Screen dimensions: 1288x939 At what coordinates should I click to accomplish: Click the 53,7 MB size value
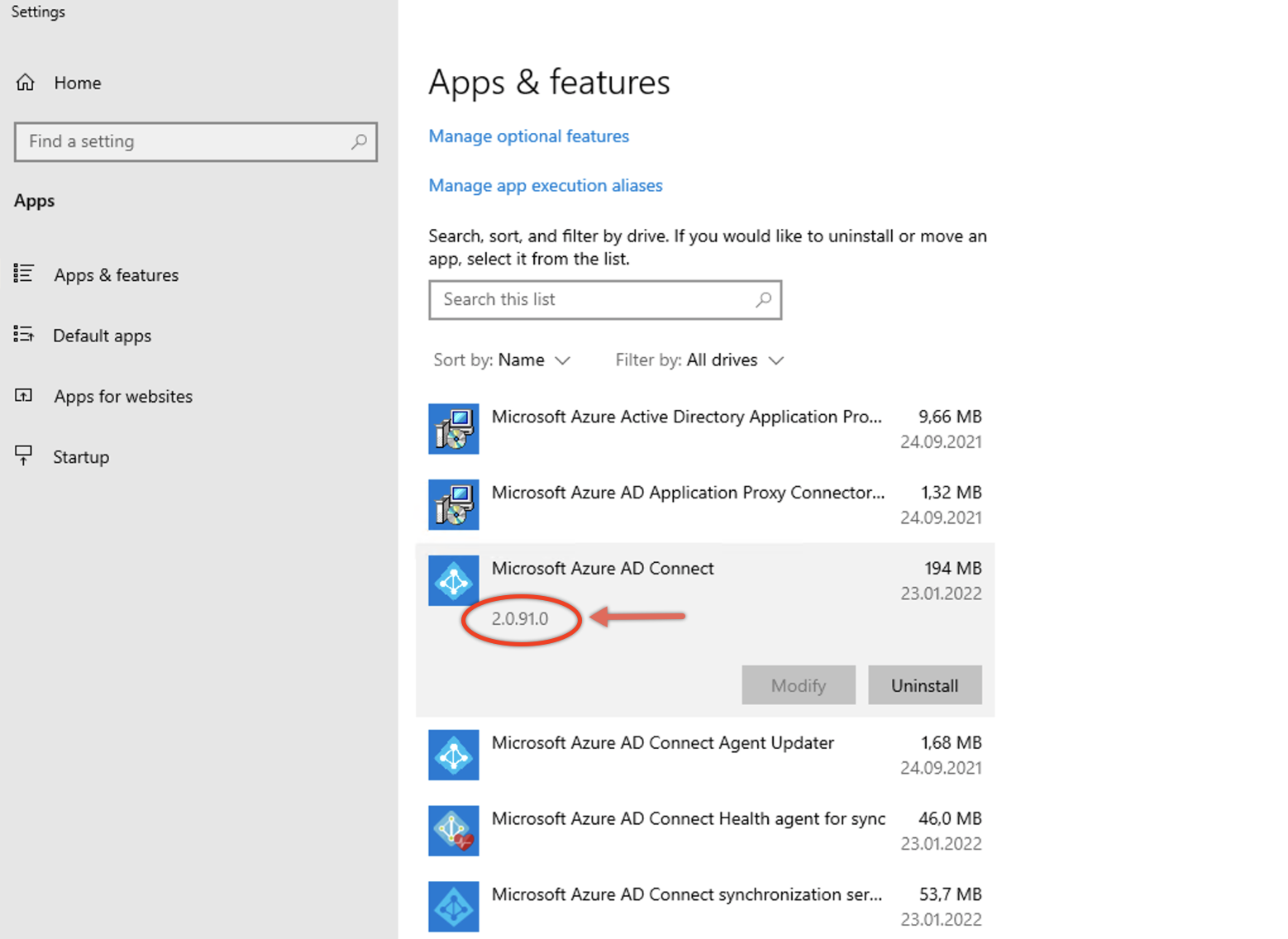pyautogui.click(x=951, y=895)
